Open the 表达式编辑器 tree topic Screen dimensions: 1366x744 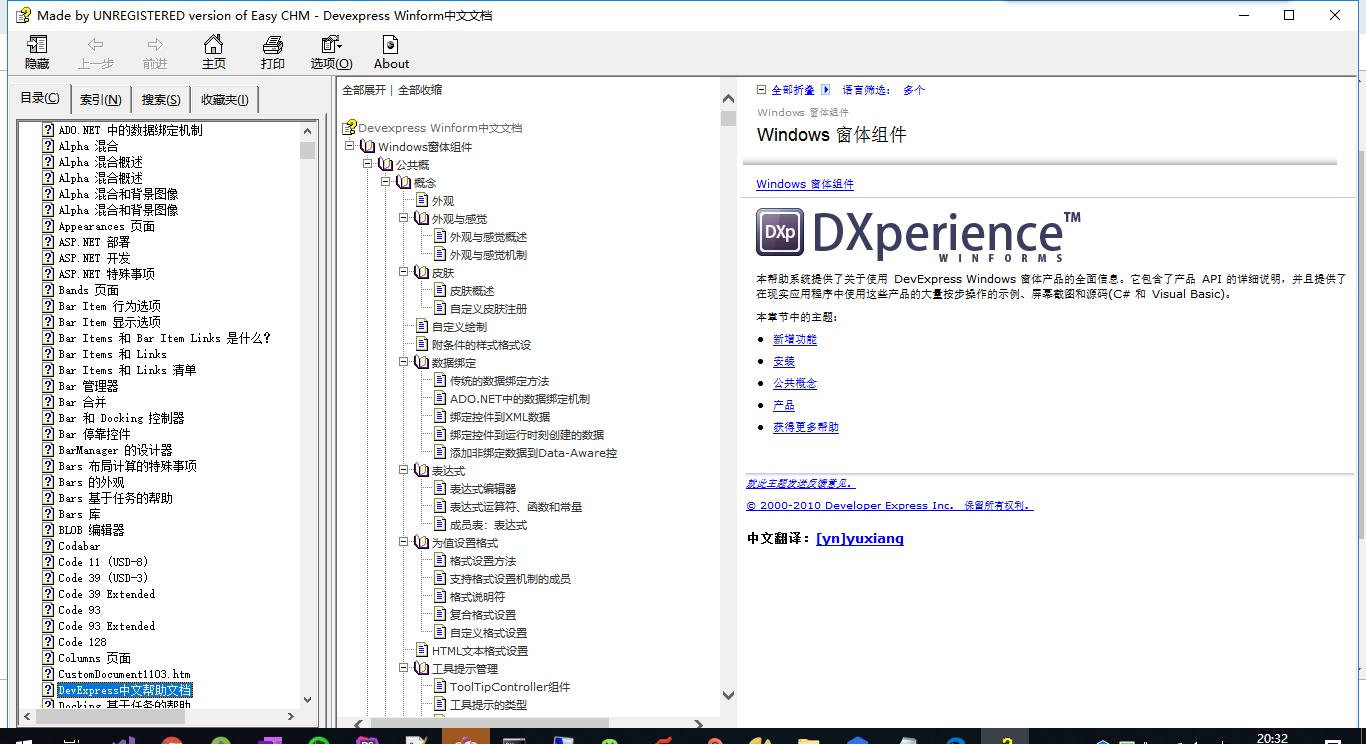[483, 489]
